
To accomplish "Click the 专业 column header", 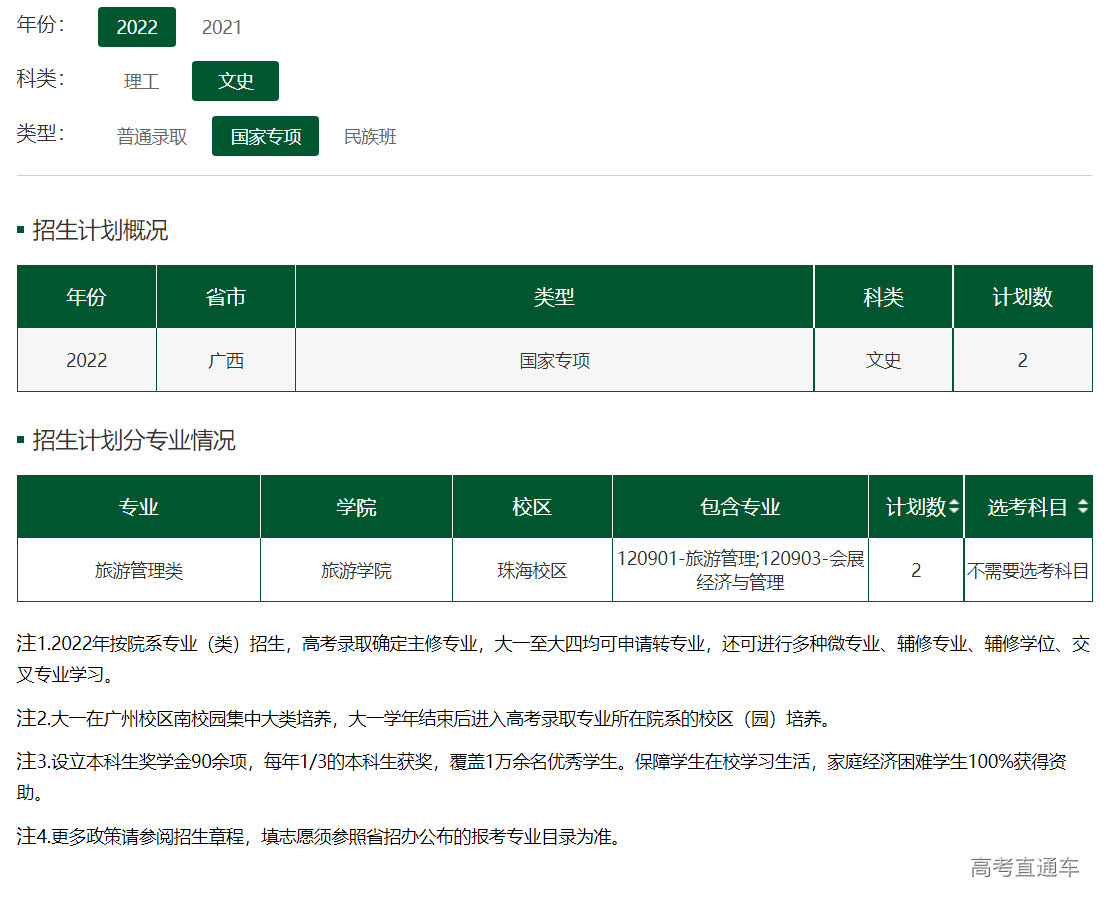I will (x=139, y=507).
